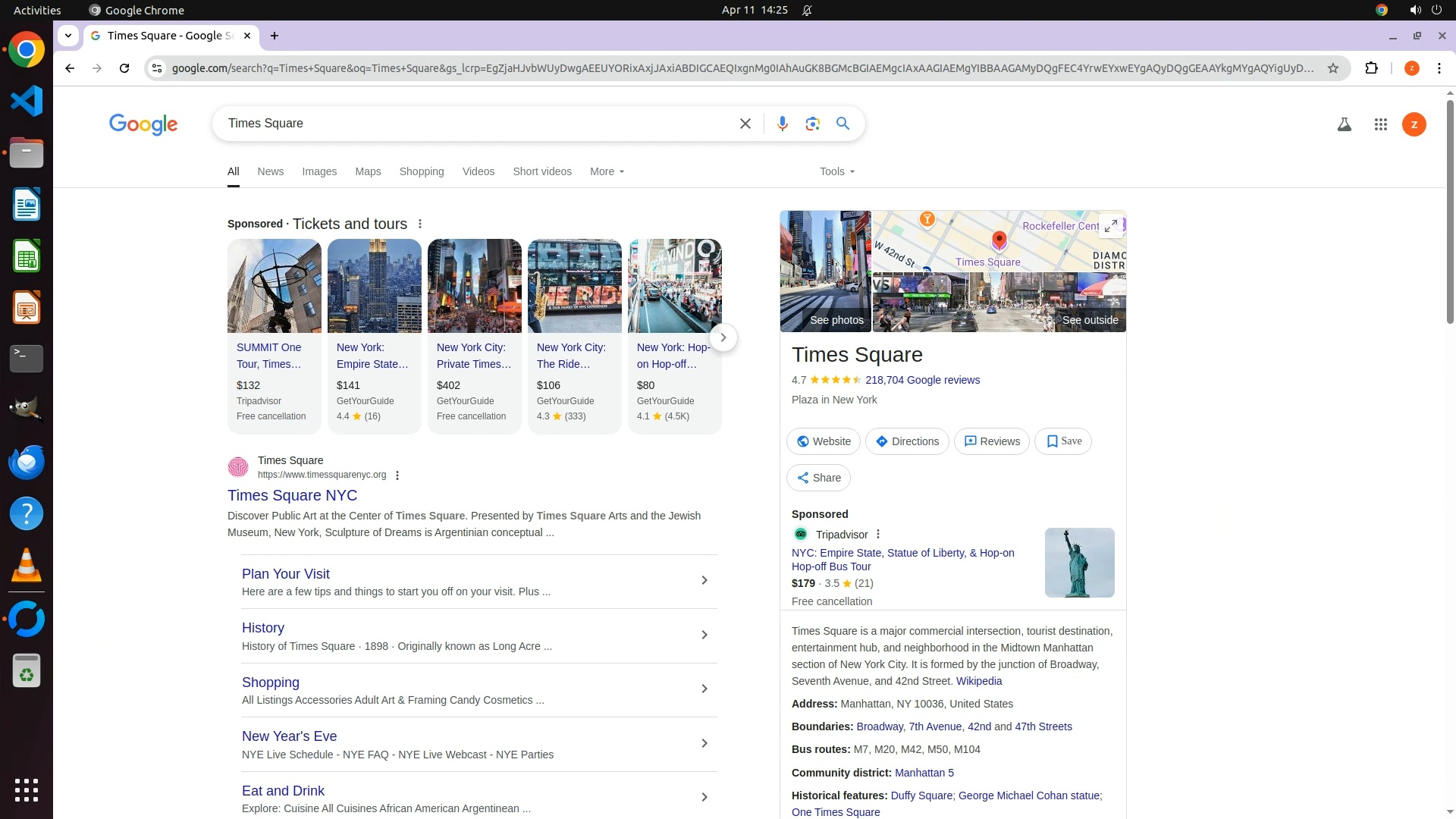Viewport: 1456px width, 819px height.
Task: Switch to the Images tab
Action: [319, 171]
